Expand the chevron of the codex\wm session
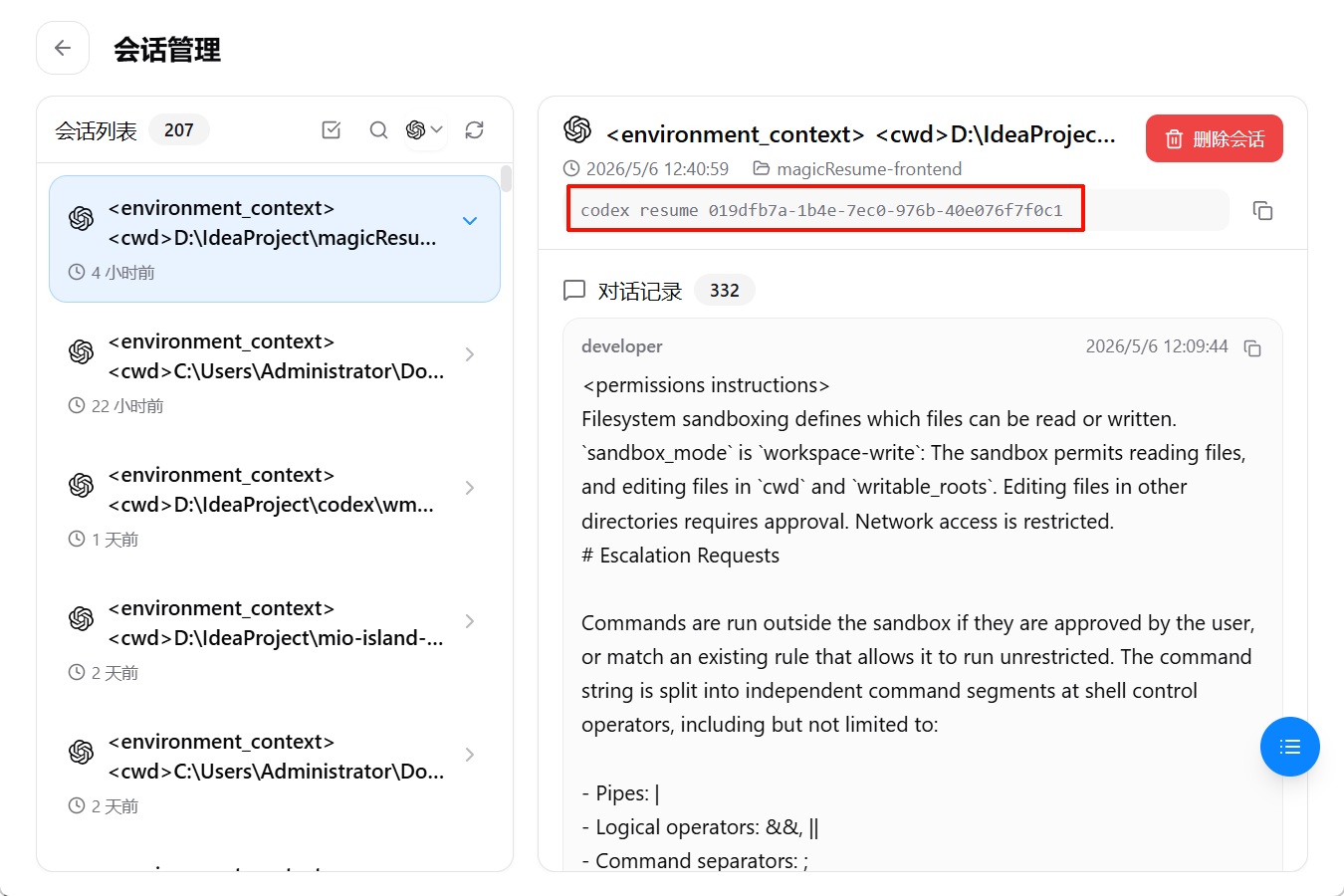Image resolution: width=1344 pixels, height=896 pixels. point(470,488)
